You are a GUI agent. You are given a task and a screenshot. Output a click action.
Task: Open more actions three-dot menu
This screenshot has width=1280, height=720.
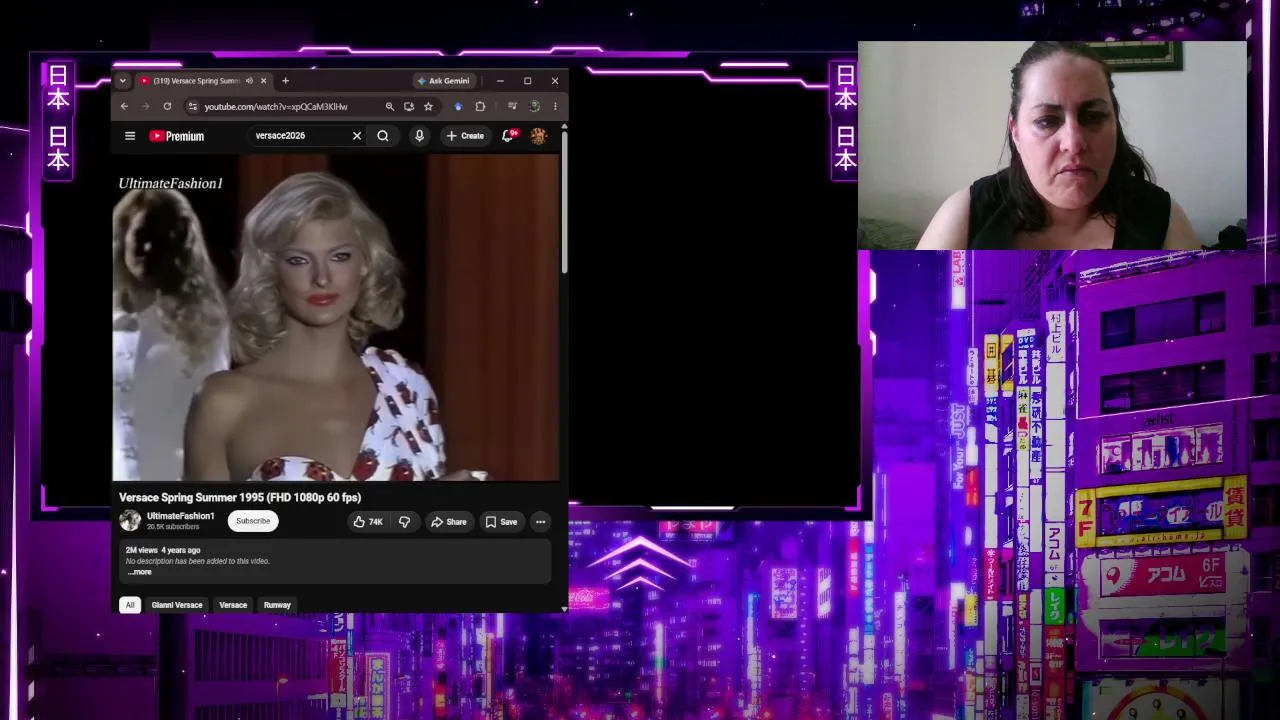(x=540, y=522)
